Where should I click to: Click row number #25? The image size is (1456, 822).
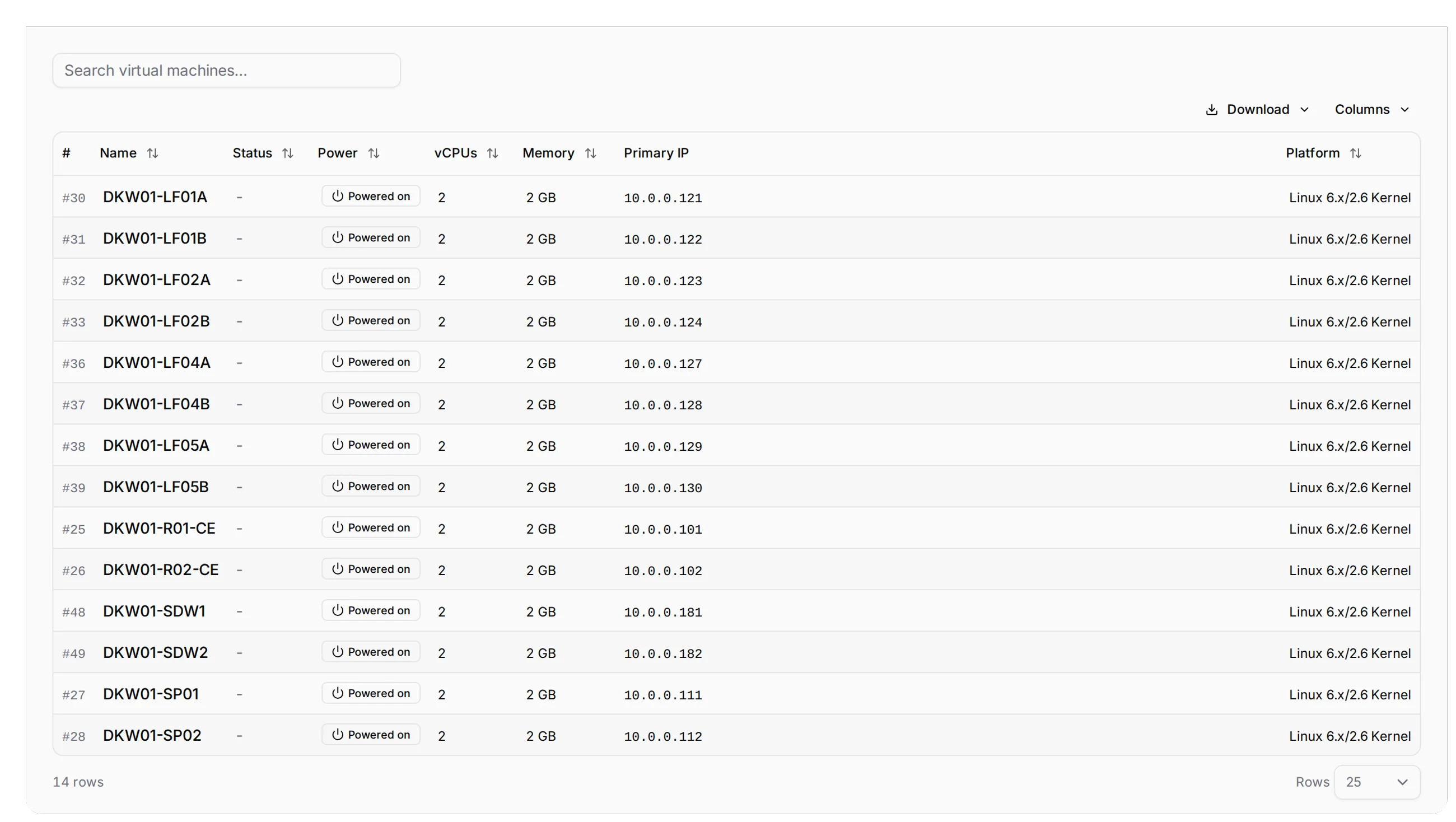[x=73, y=529]
